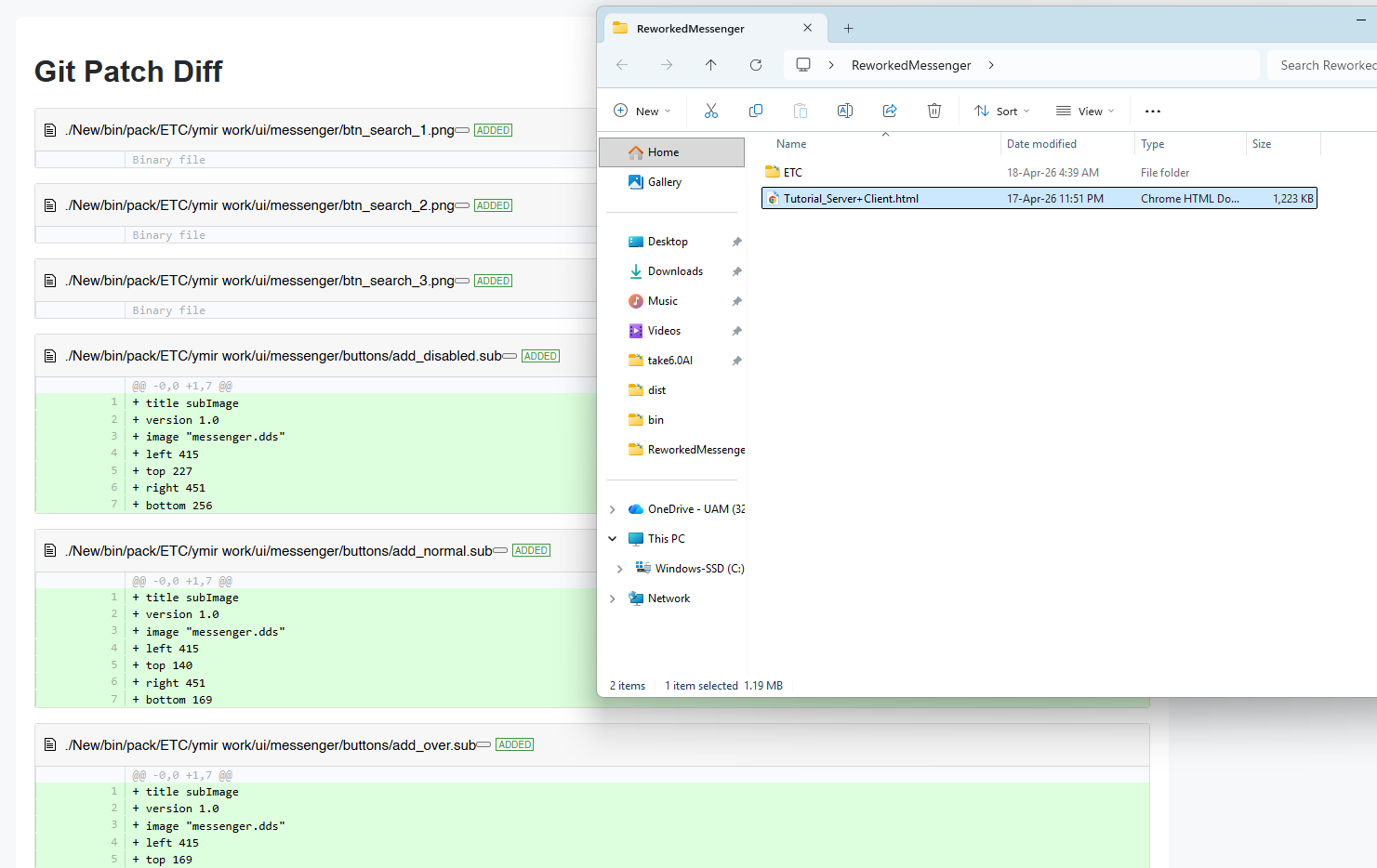
Task: Open the Sort dropdown menu
Action: click(x=1002, y=112)
